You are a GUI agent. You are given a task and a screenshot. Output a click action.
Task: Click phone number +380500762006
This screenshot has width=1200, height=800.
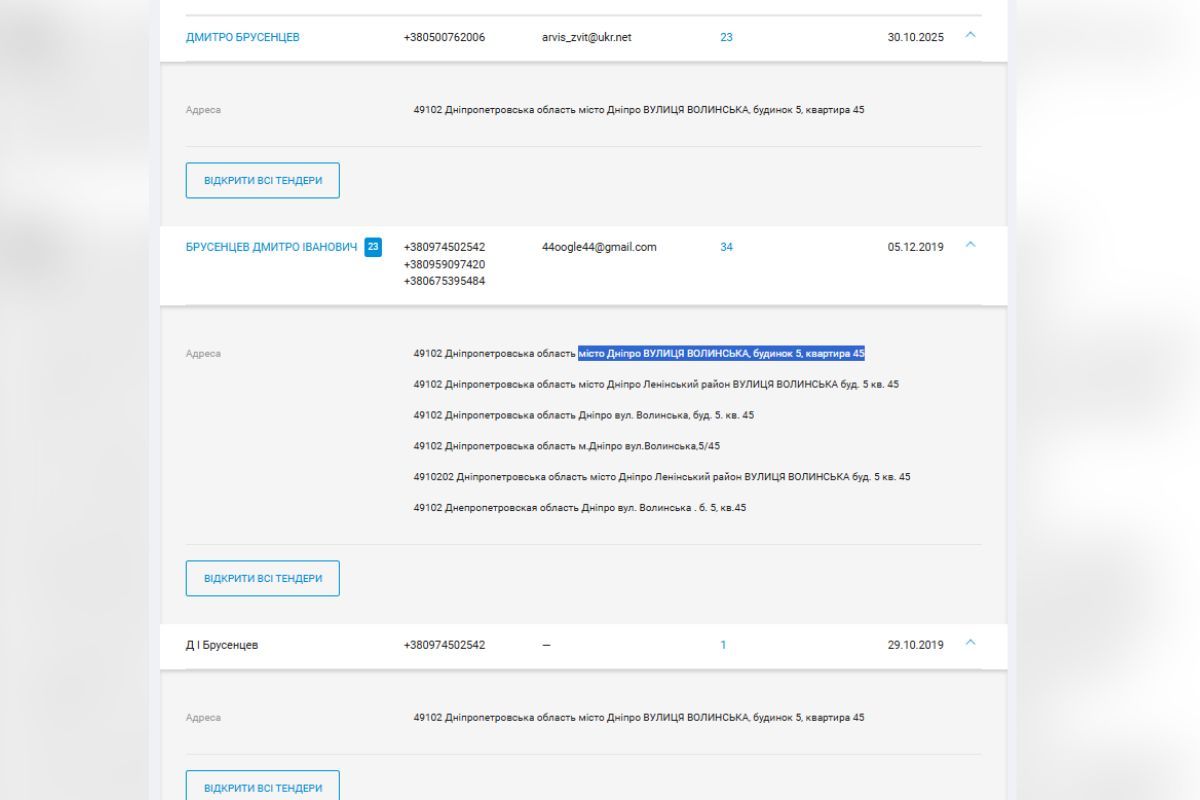pos(444,37)
